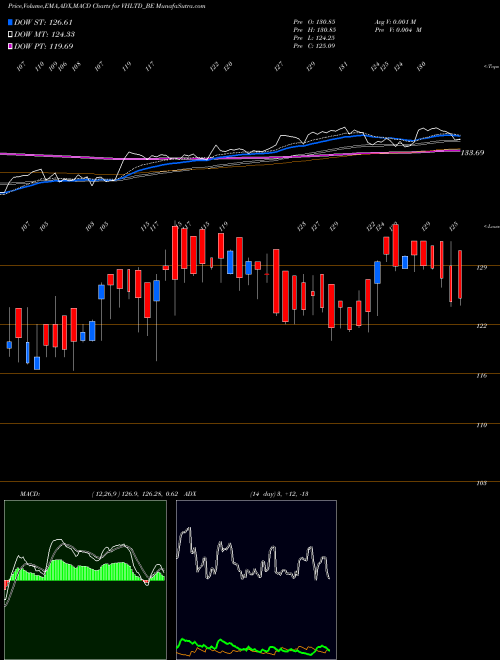Screen dimensions: 500x660
Task: Click the white DOW MT legend swatch
Action: coord(10,34)
